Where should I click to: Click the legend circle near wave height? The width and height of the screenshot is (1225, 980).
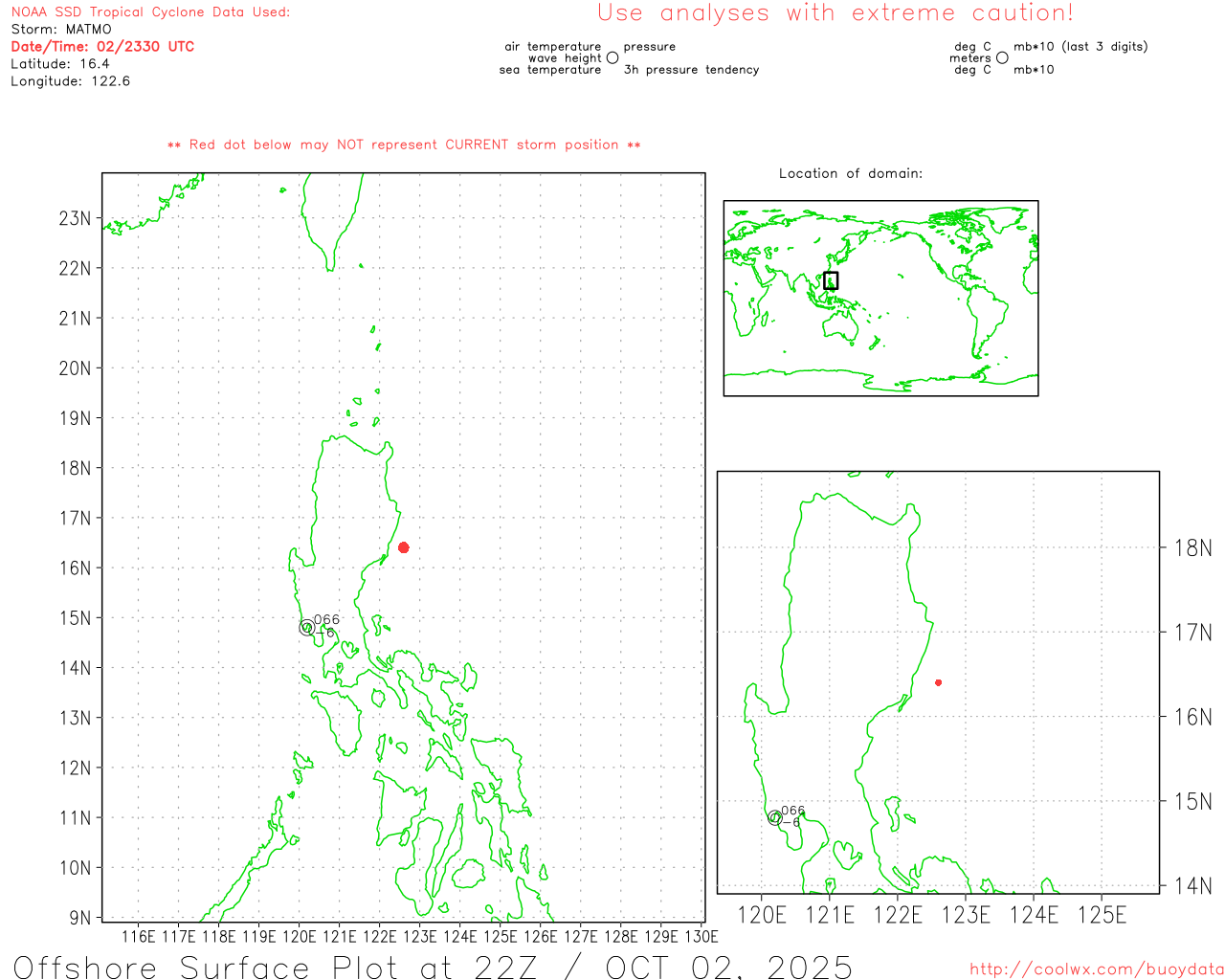[612, 57]
